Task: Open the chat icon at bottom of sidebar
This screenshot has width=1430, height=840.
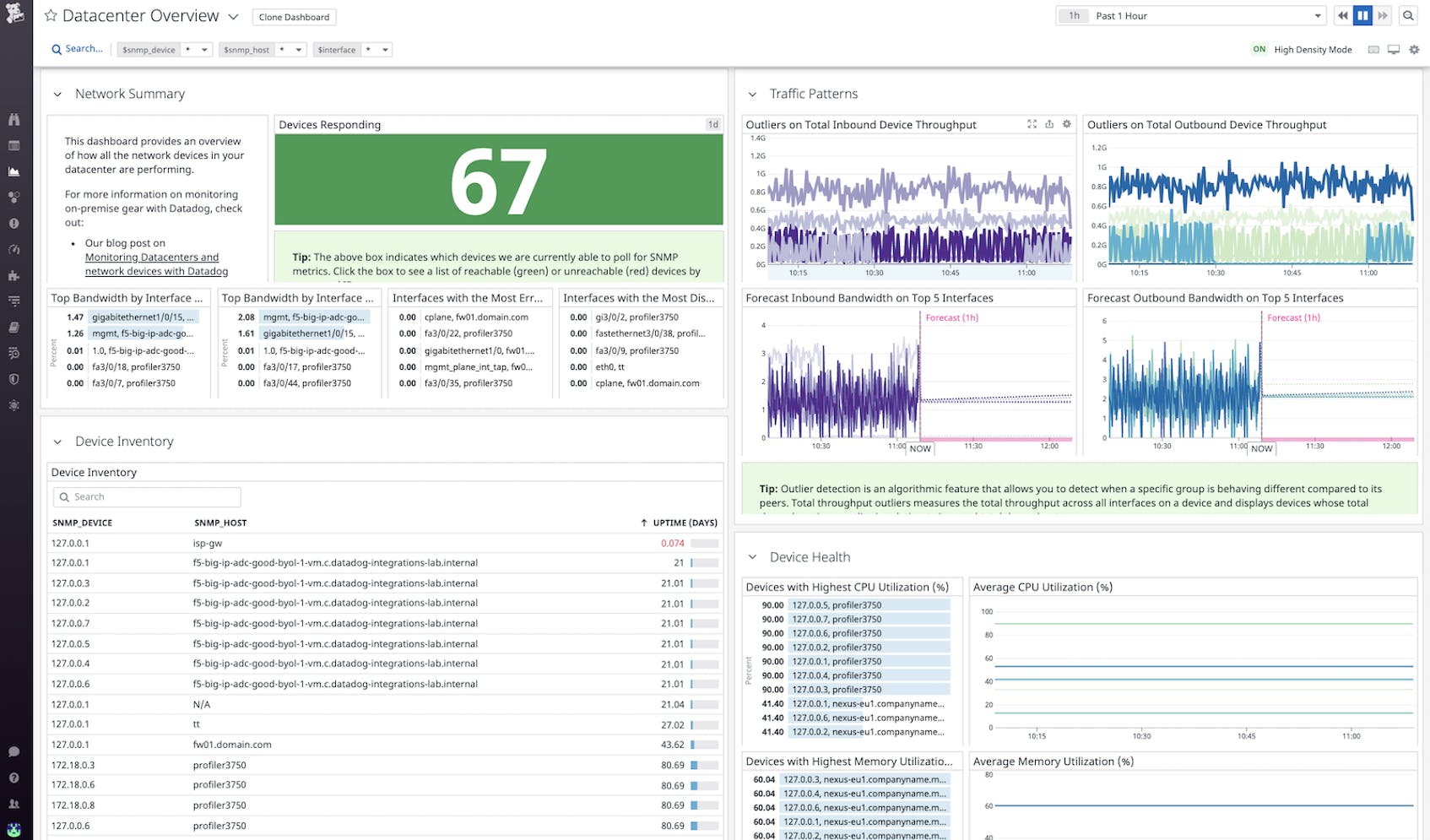Action: click(x=14, y=751)
